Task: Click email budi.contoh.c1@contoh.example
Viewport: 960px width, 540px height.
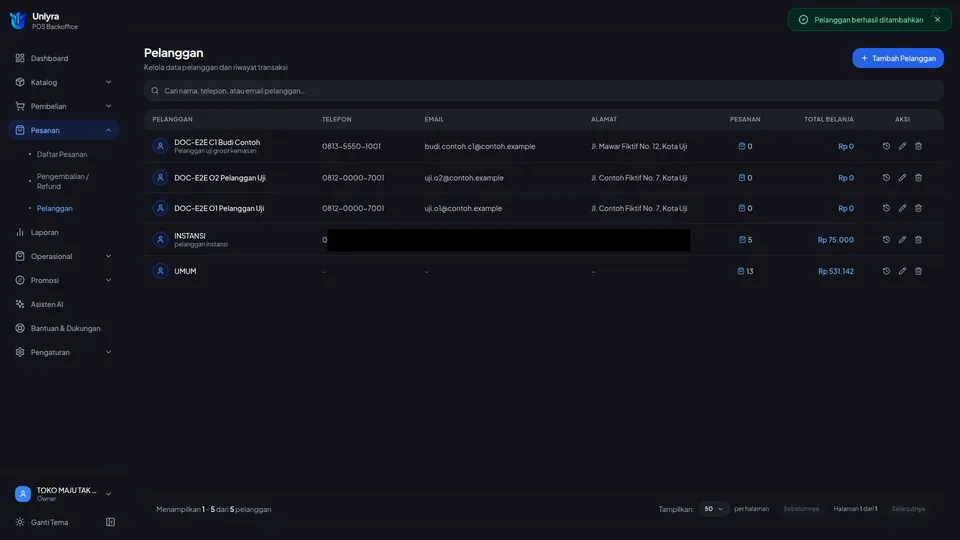Action: (x=480, y=146)
